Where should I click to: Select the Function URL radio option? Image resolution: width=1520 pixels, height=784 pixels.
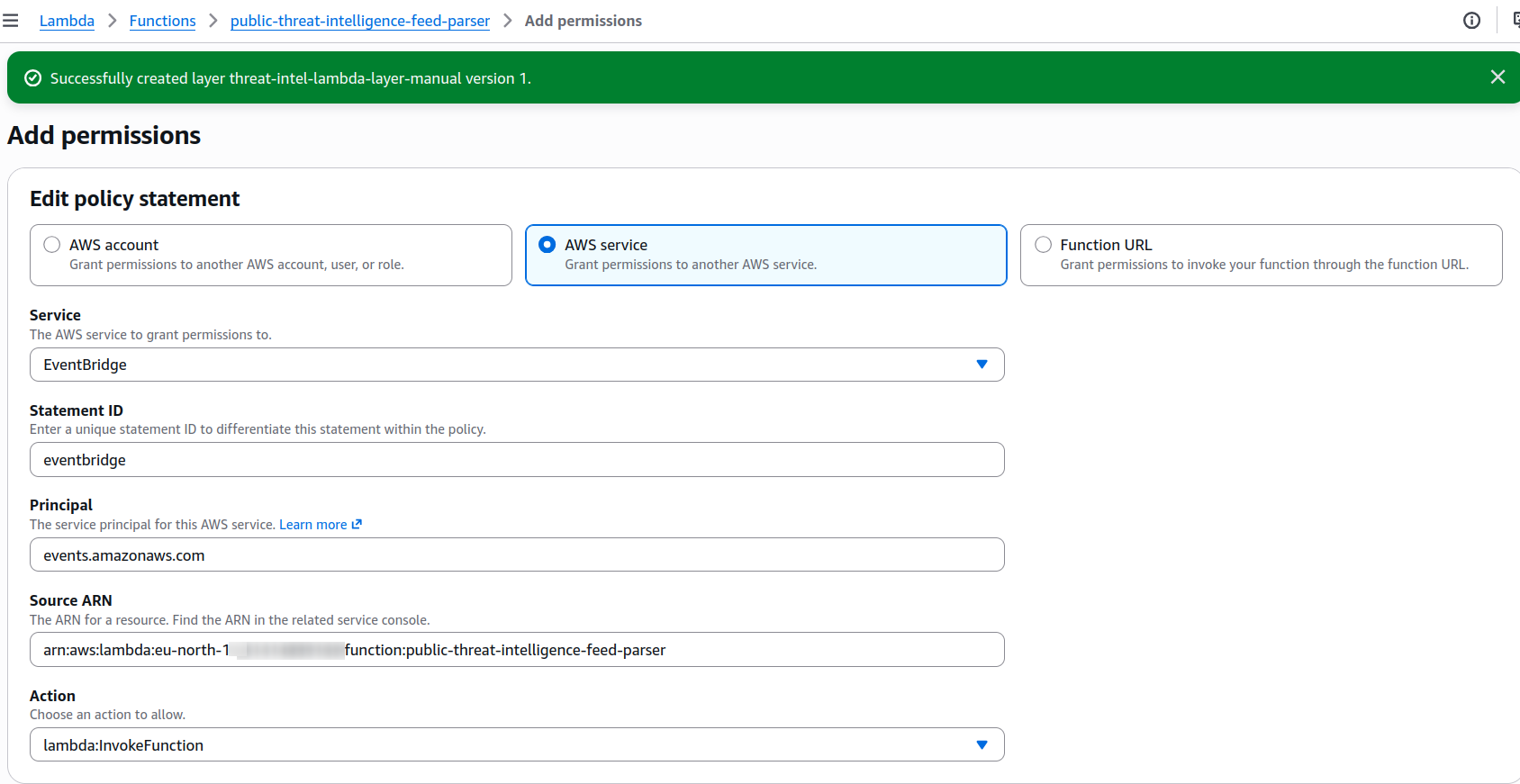click(1043, 245)
